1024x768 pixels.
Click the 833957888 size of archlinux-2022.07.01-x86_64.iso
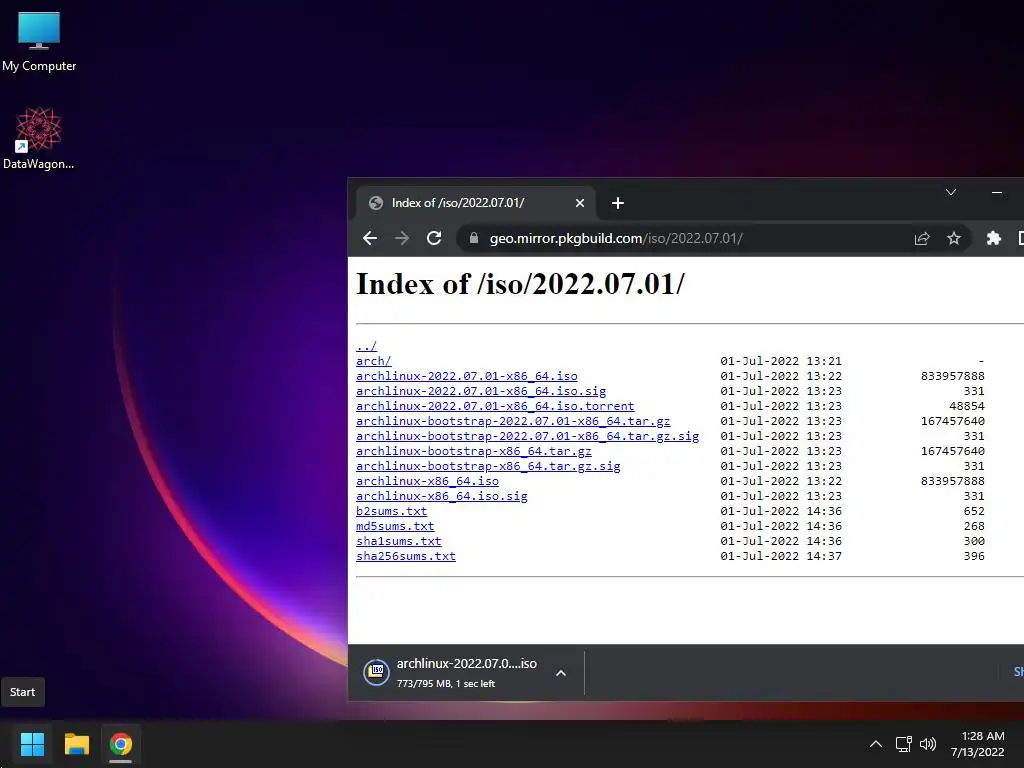[952, 376]
